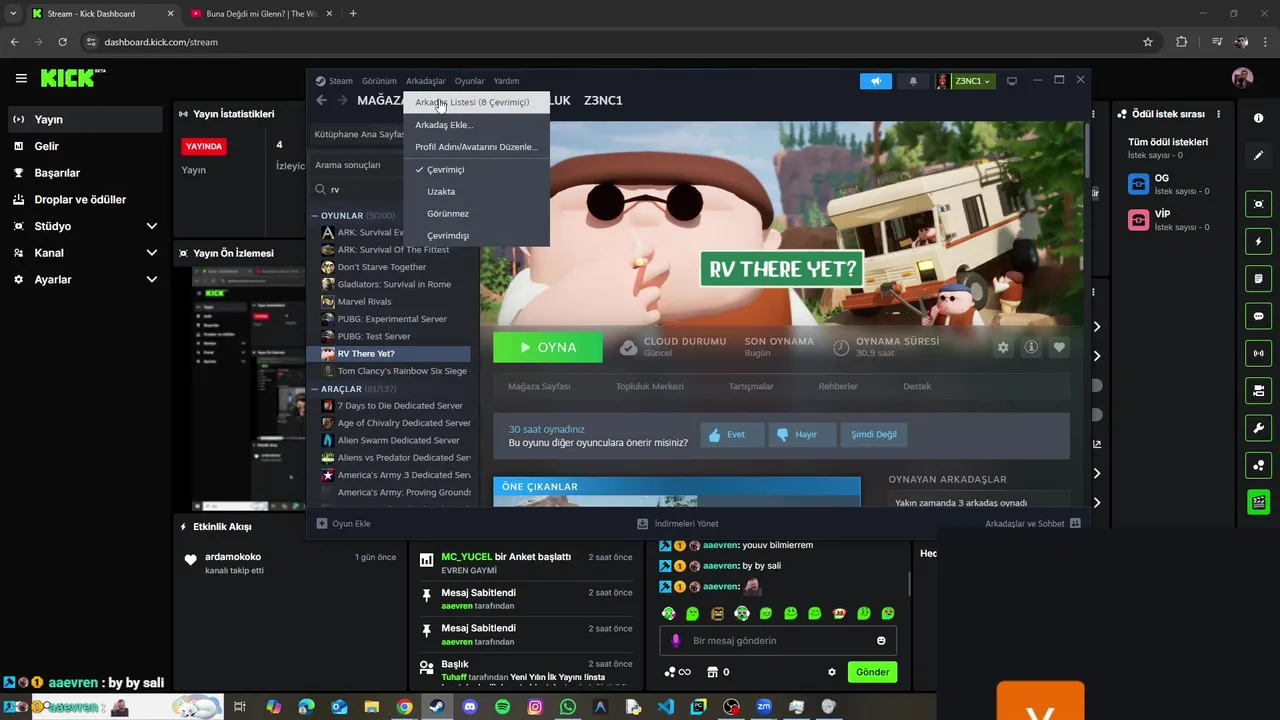Click purple microphone in chat input
Screen dimensions: 1280x720
tap(675, 641)
